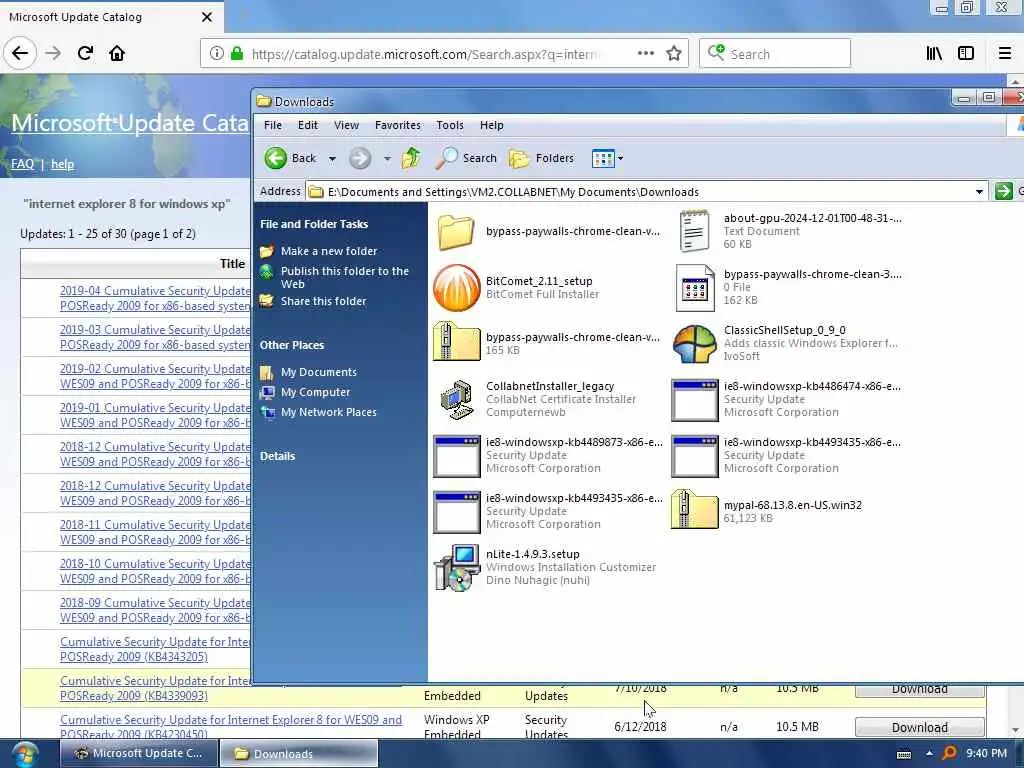Screen dimensions: 1024x768
Task: Open the 2019-04 Cumulative Security Update link
Action: point(155,298)
